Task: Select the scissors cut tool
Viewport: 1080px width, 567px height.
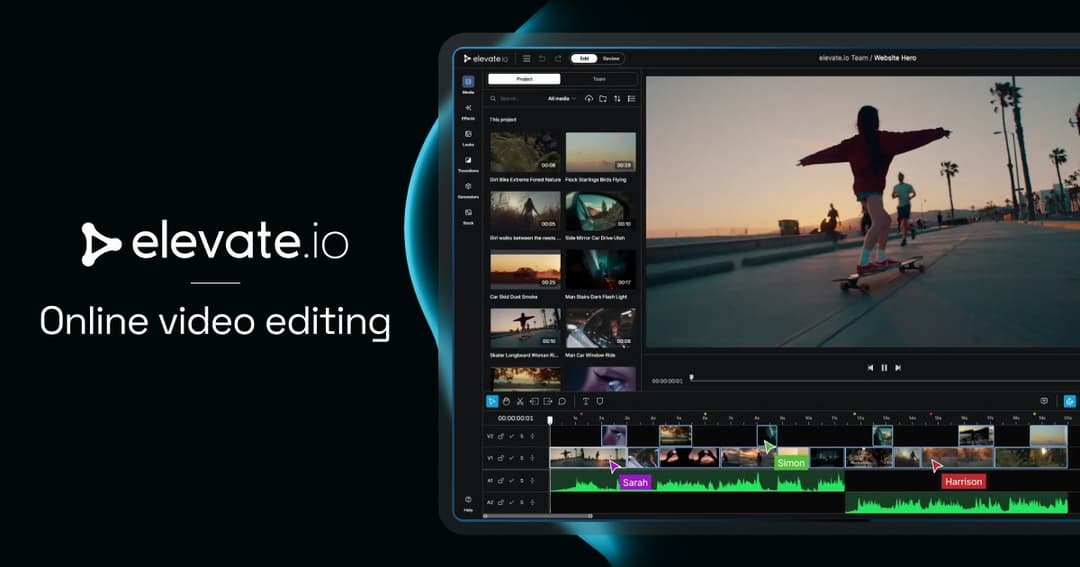Action: point(520,401)
